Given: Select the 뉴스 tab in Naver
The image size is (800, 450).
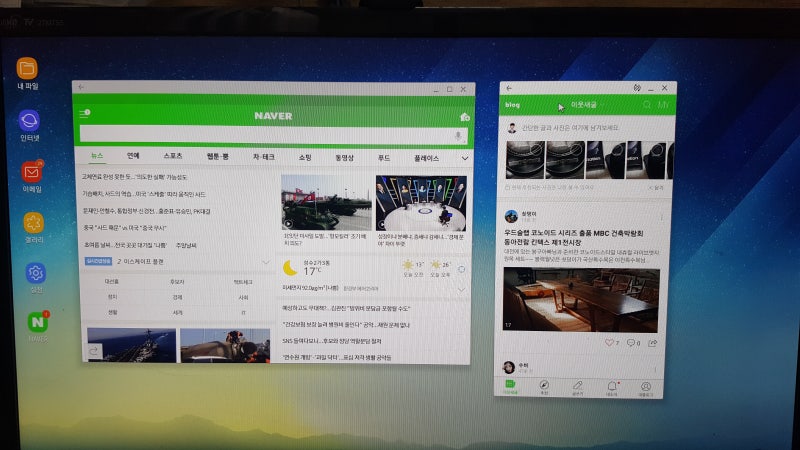Looking at the screenshot, I should pyautogui.click(x=97, y=156).
